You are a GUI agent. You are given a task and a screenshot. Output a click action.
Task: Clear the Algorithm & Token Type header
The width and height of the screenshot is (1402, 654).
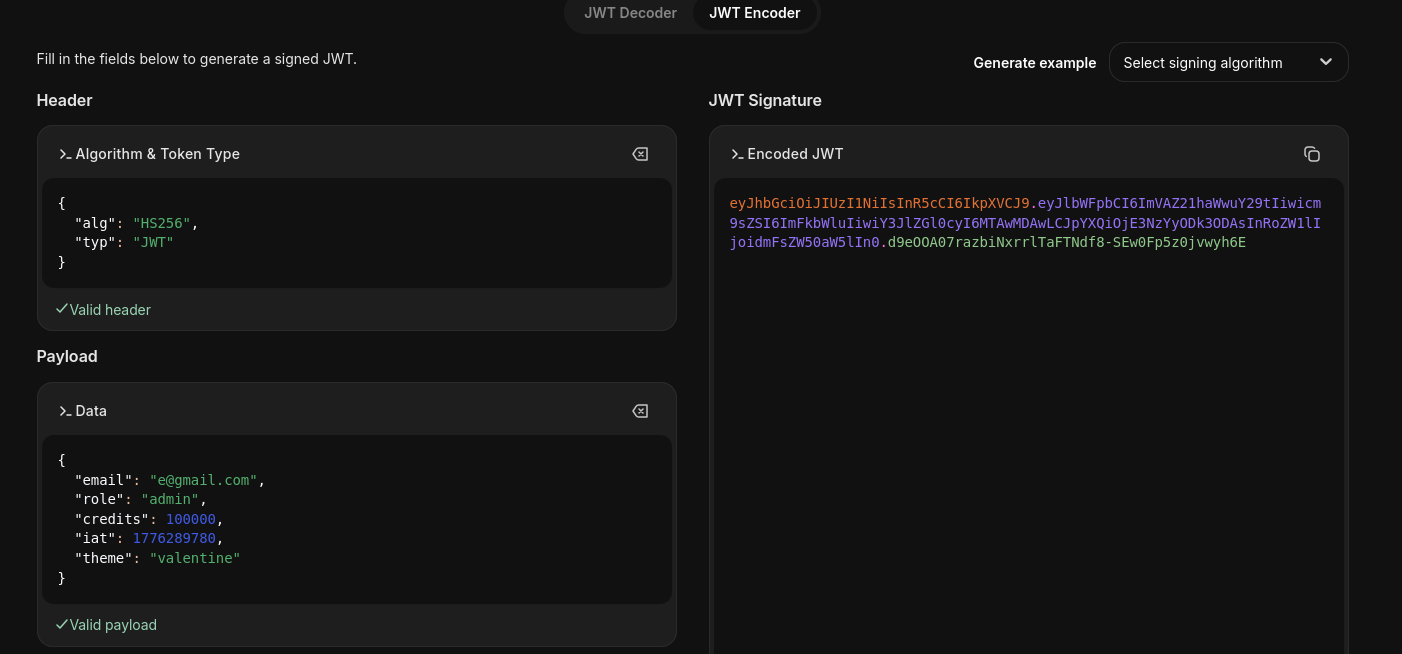point(640,154)
